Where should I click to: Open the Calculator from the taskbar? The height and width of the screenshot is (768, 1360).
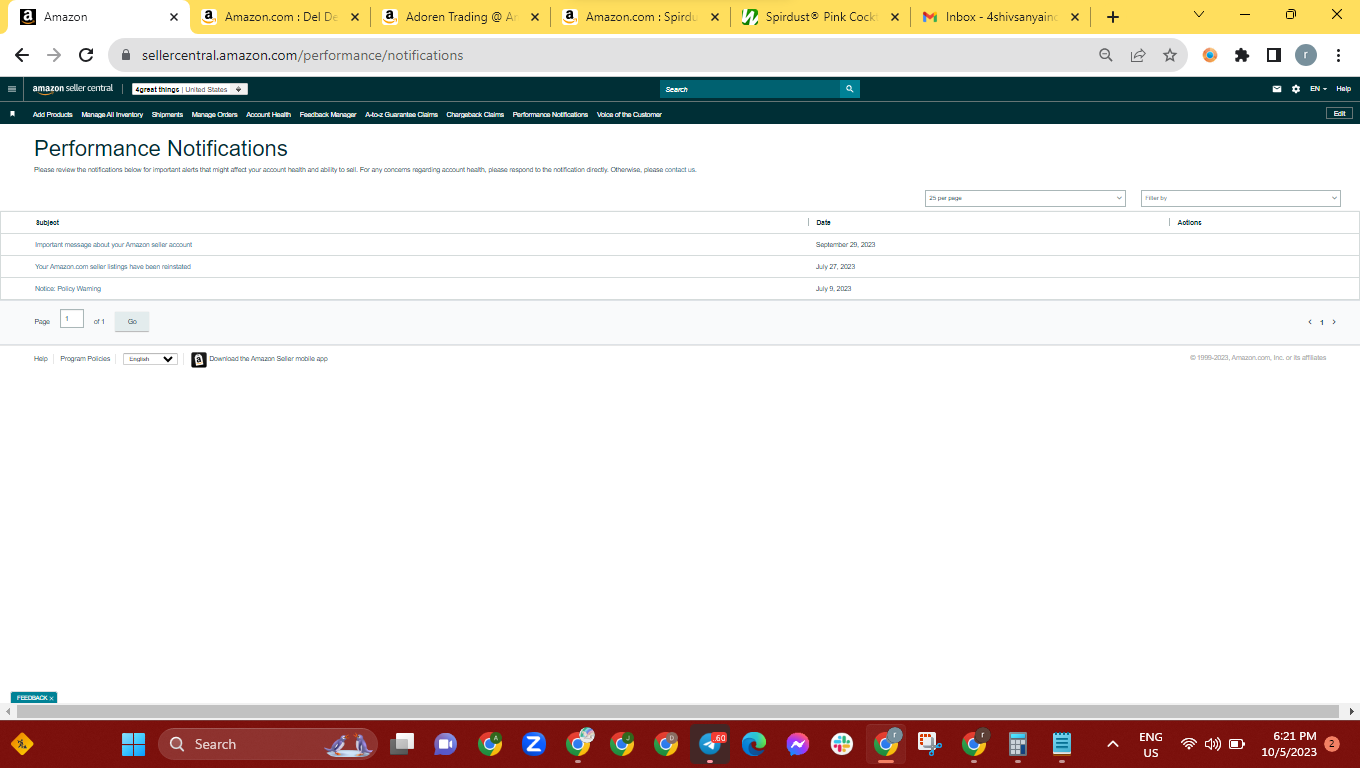point(1018,744)
